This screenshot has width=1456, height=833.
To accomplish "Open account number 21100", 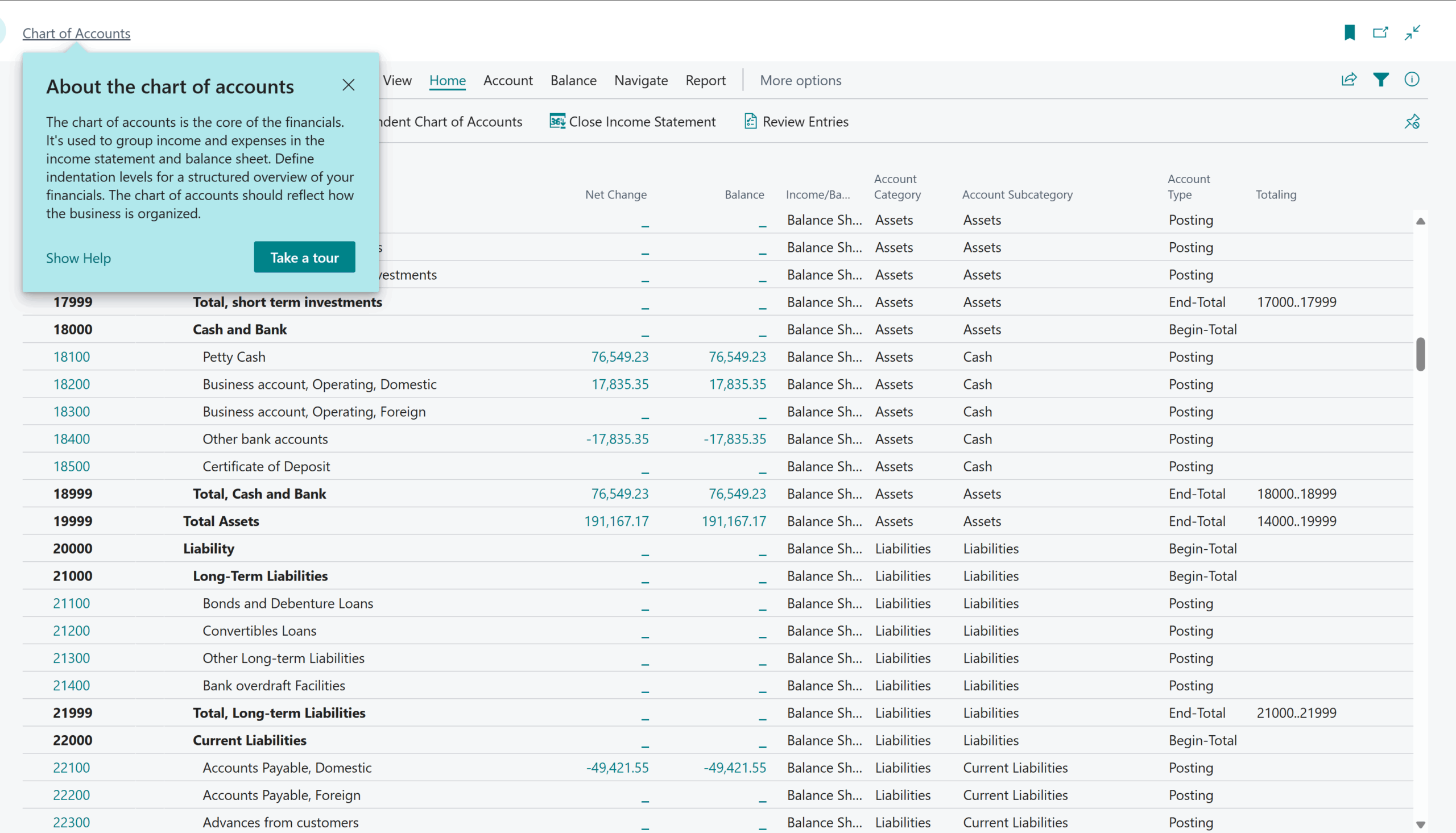I will tap(72, 603).
